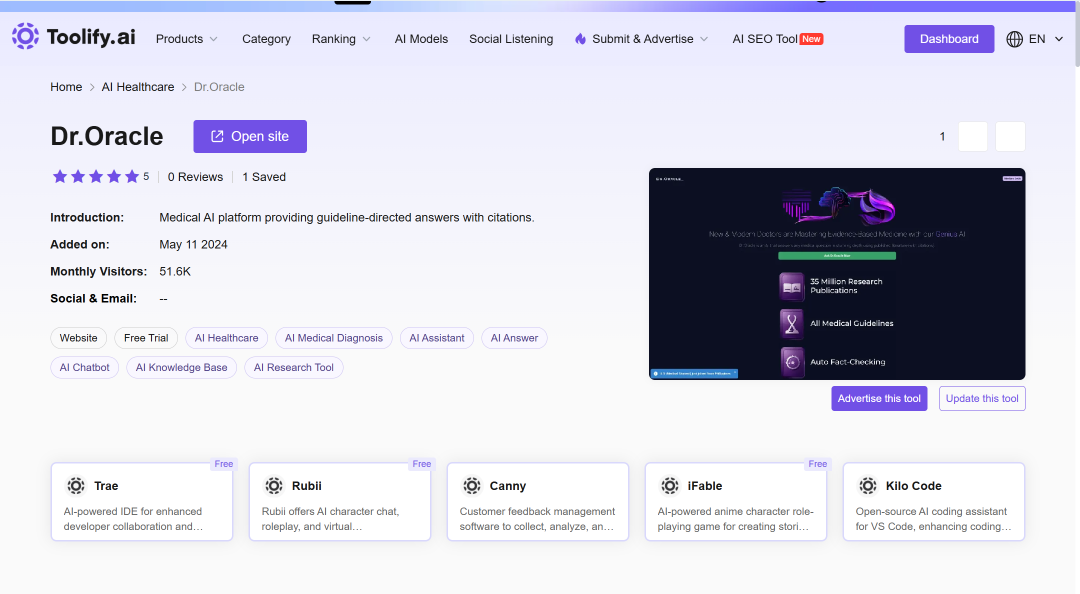Open the Submit & Advertise dropdown

[x=641, y=39]
